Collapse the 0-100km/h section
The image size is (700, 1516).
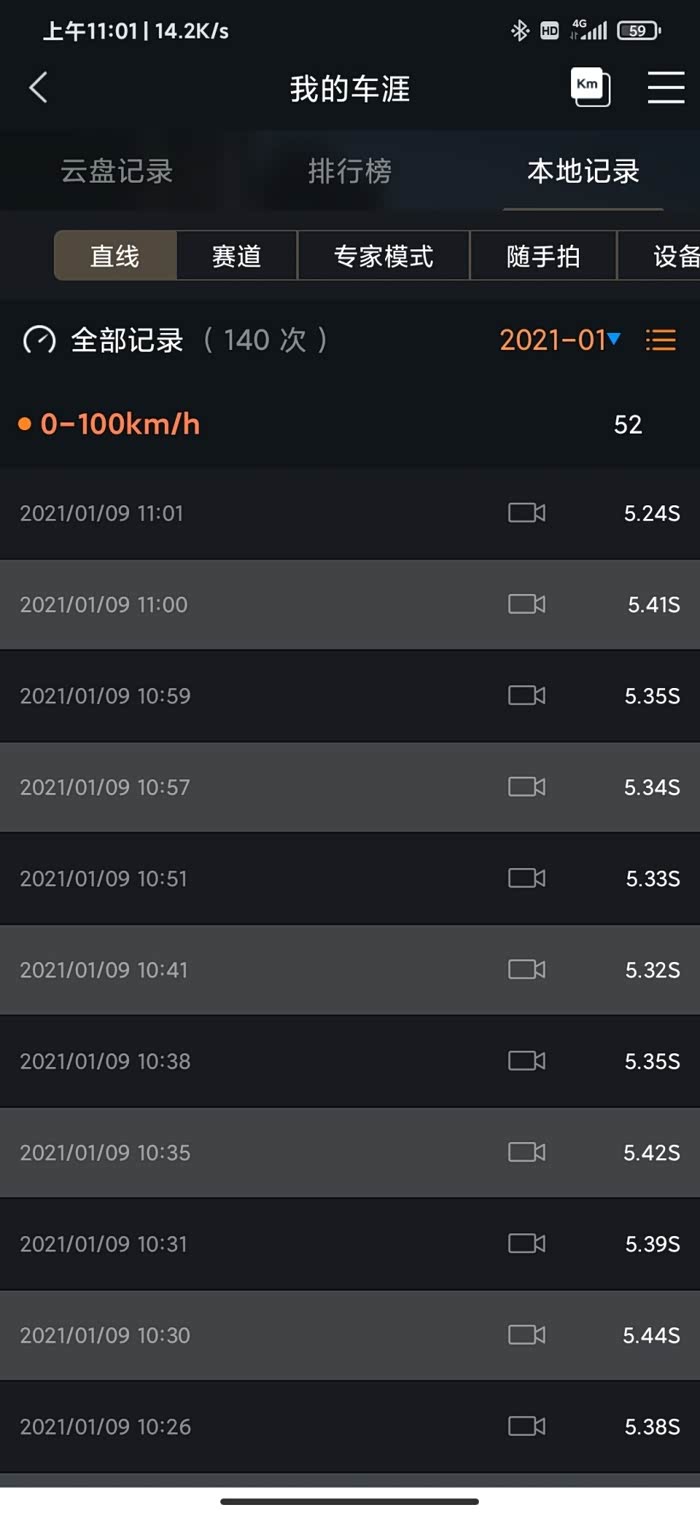(120, 424)
